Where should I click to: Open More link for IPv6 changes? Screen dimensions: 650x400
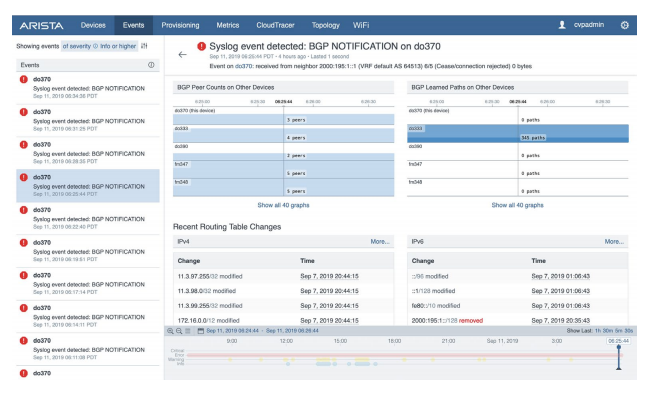pos(614,242)
